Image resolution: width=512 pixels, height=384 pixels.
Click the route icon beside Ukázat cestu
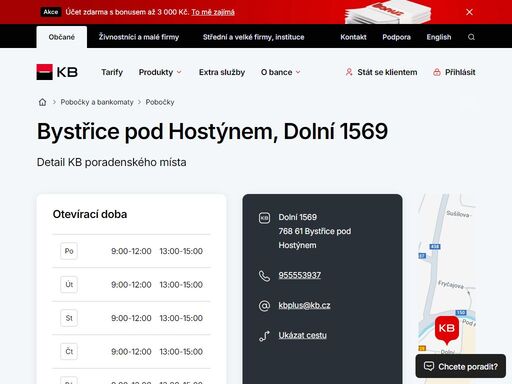click(x=264, y=336)
